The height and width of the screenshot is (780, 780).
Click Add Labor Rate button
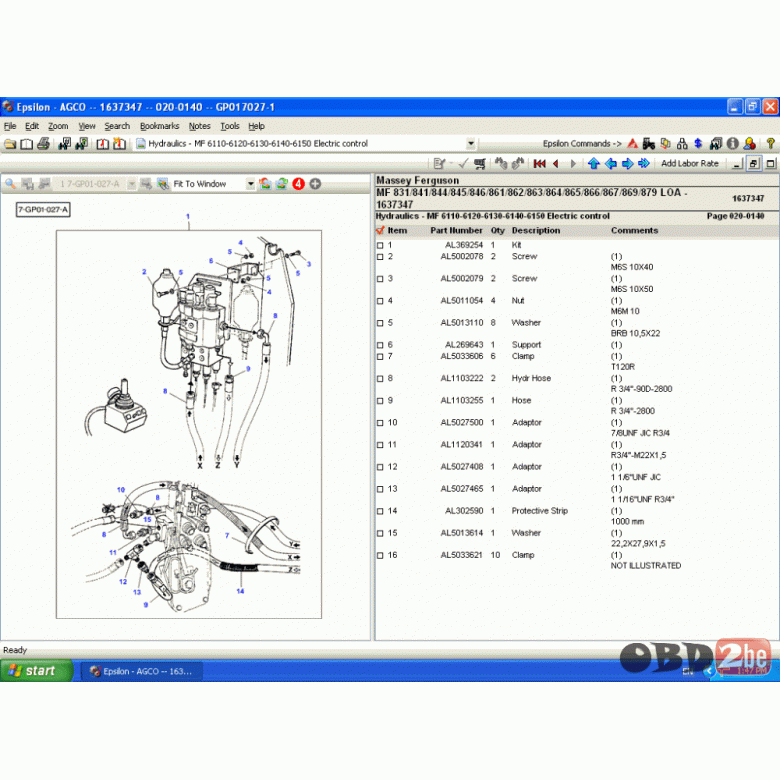689,164
